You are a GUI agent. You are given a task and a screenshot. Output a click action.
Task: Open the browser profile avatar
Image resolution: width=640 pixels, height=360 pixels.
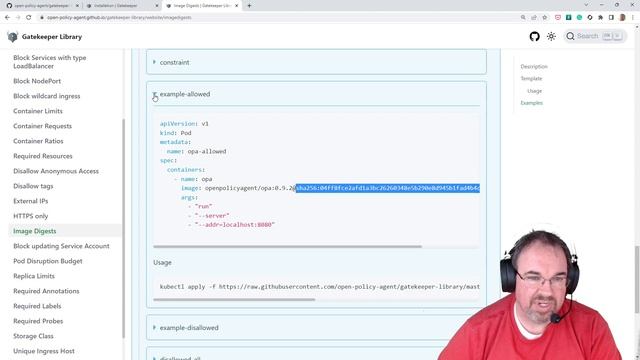(622, 18)
